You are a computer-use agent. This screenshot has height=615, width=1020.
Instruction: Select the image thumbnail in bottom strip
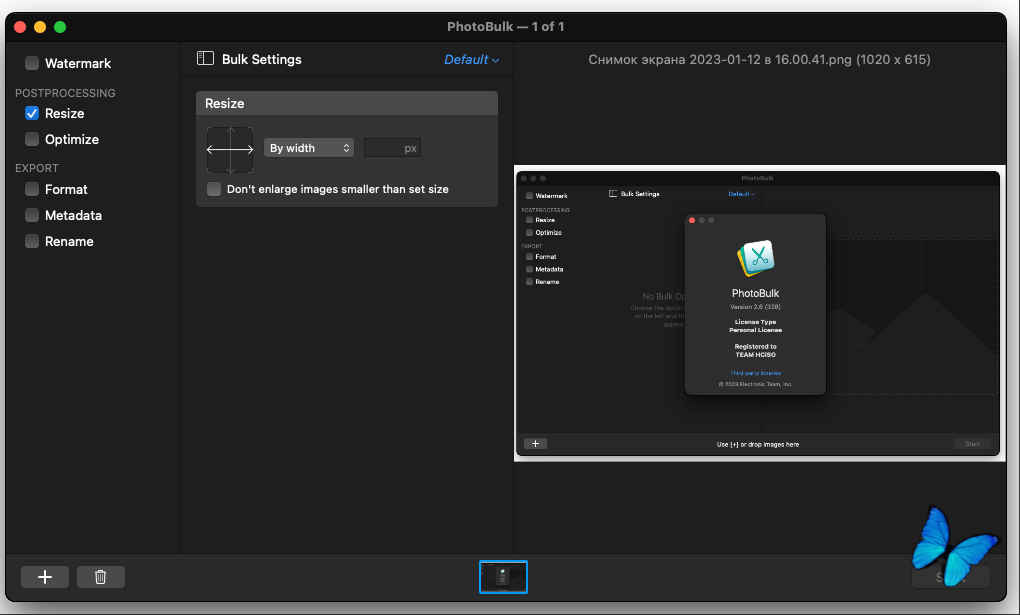503,577
